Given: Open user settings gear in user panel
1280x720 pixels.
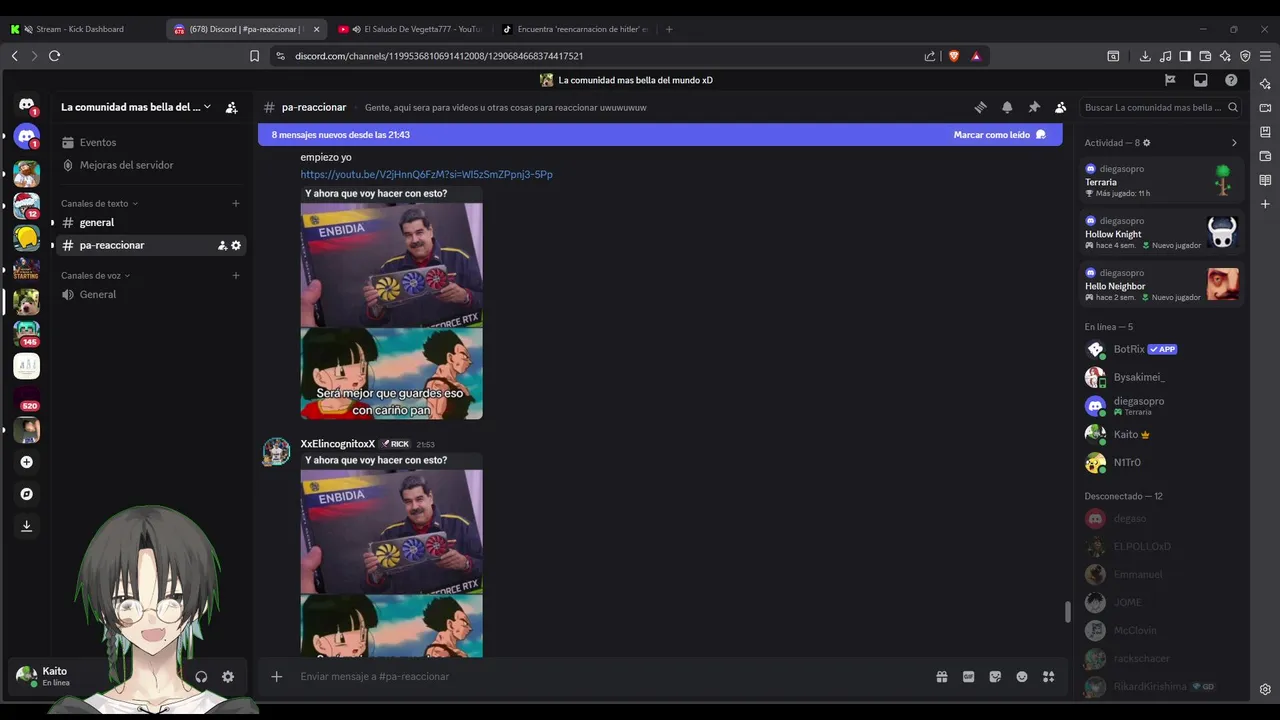Looking at the screenshot, I should tap(228, 677).
